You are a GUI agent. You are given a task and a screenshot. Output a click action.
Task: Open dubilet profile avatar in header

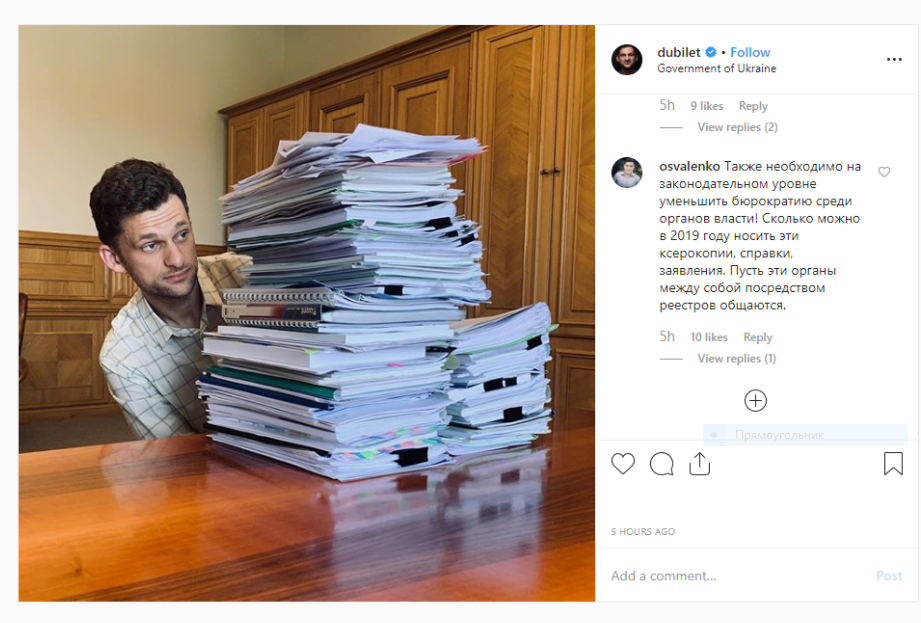click(x=627, y=59)
